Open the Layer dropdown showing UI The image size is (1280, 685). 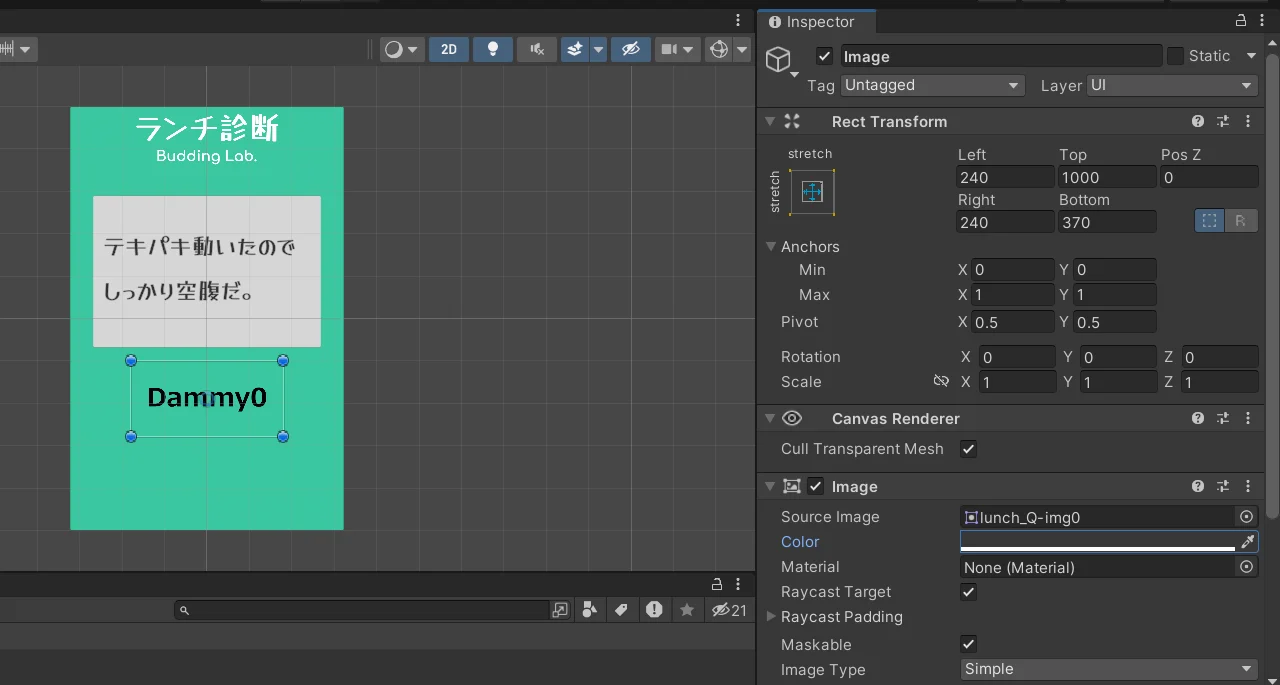1172,85
